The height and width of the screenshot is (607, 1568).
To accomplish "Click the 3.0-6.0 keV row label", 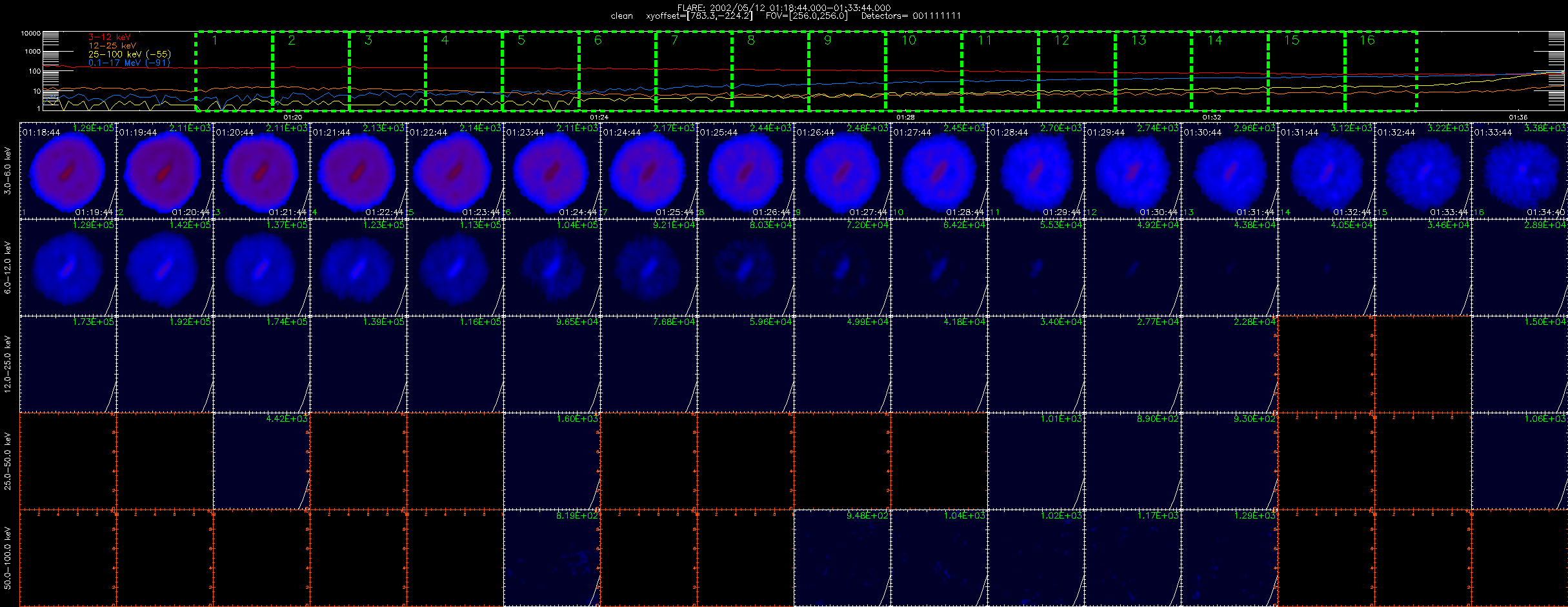I will 8,170.
